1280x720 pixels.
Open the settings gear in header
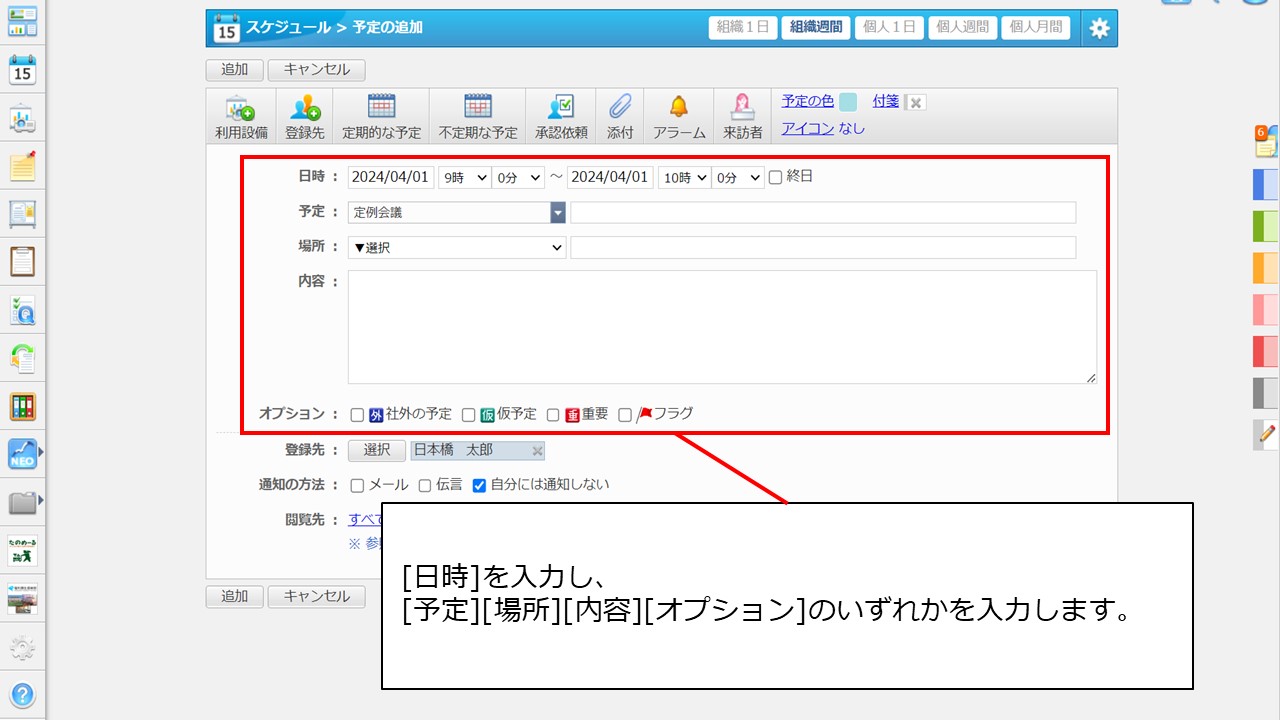coord(1099,28)
